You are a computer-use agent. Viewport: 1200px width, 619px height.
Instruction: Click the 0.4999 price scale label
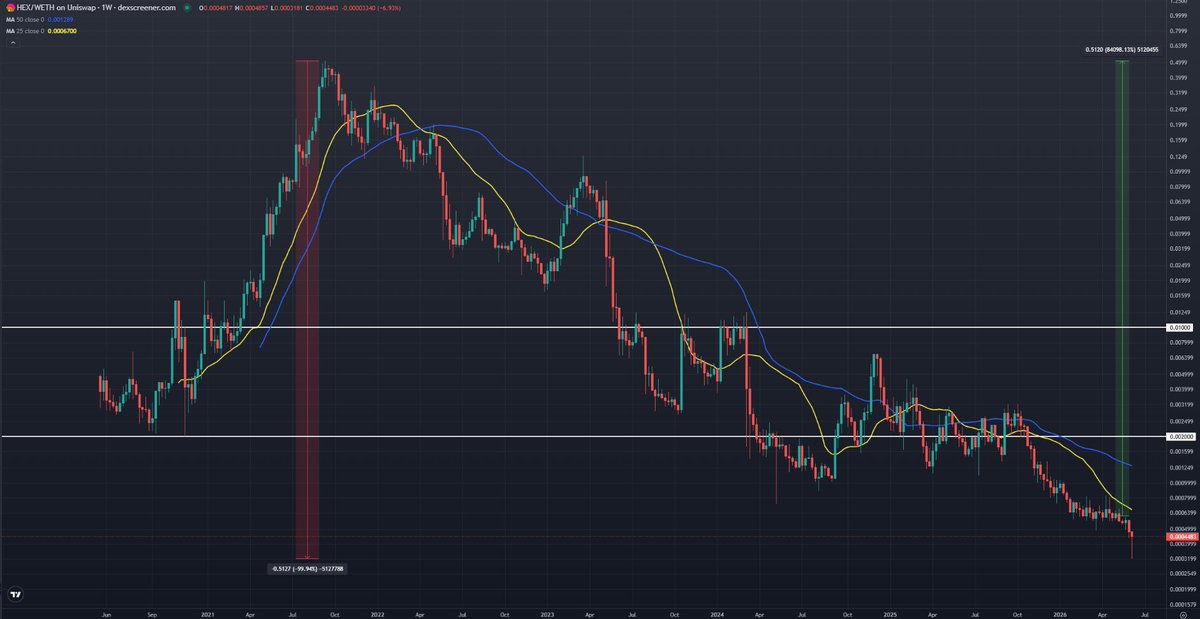[x=1179, y=61]
